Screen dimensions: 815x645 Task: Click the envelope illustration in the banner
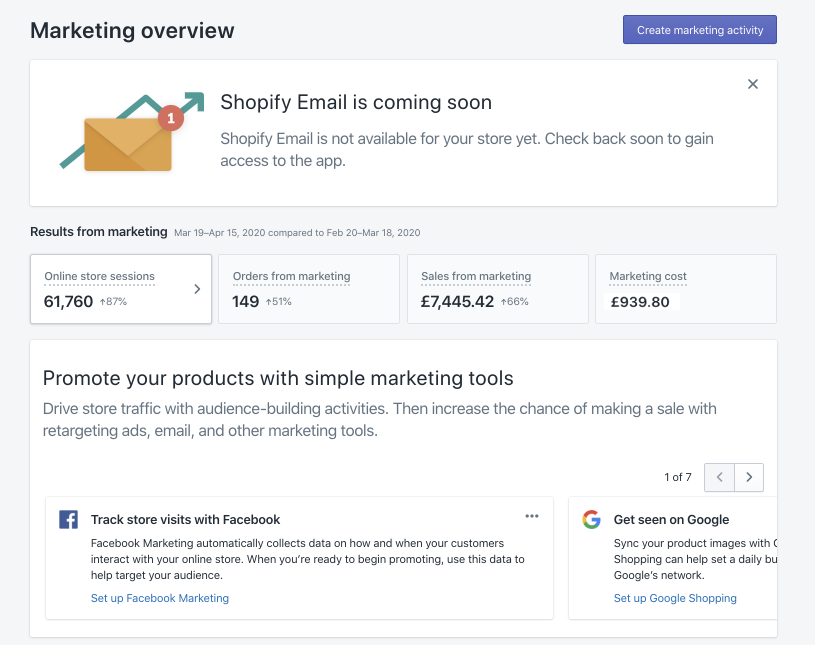[x=128, y=144]
